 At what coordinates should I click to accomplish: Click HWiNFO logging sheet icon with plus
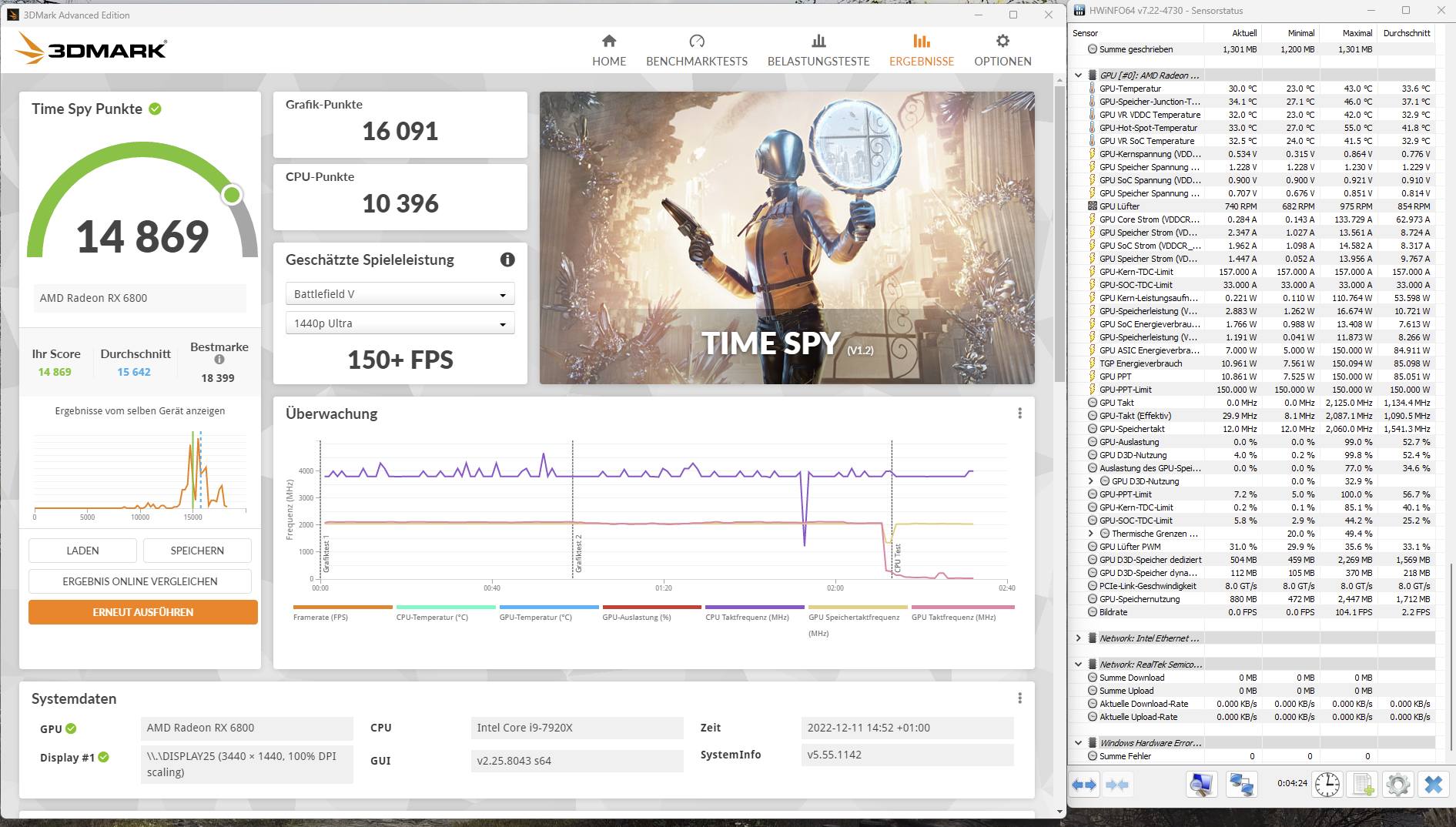pyautogui.click(x=1363, y=785)
